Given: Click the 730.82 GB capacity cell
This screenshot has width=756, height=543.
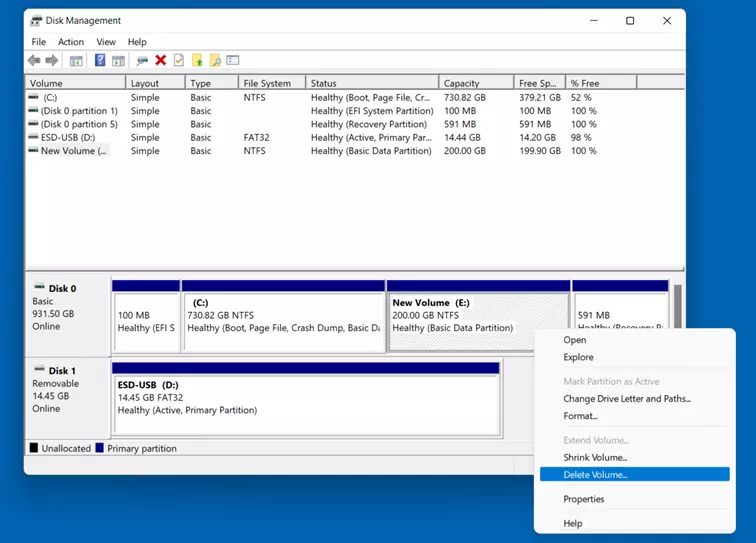Looking at the screenshot, I should tap(465, 97).
